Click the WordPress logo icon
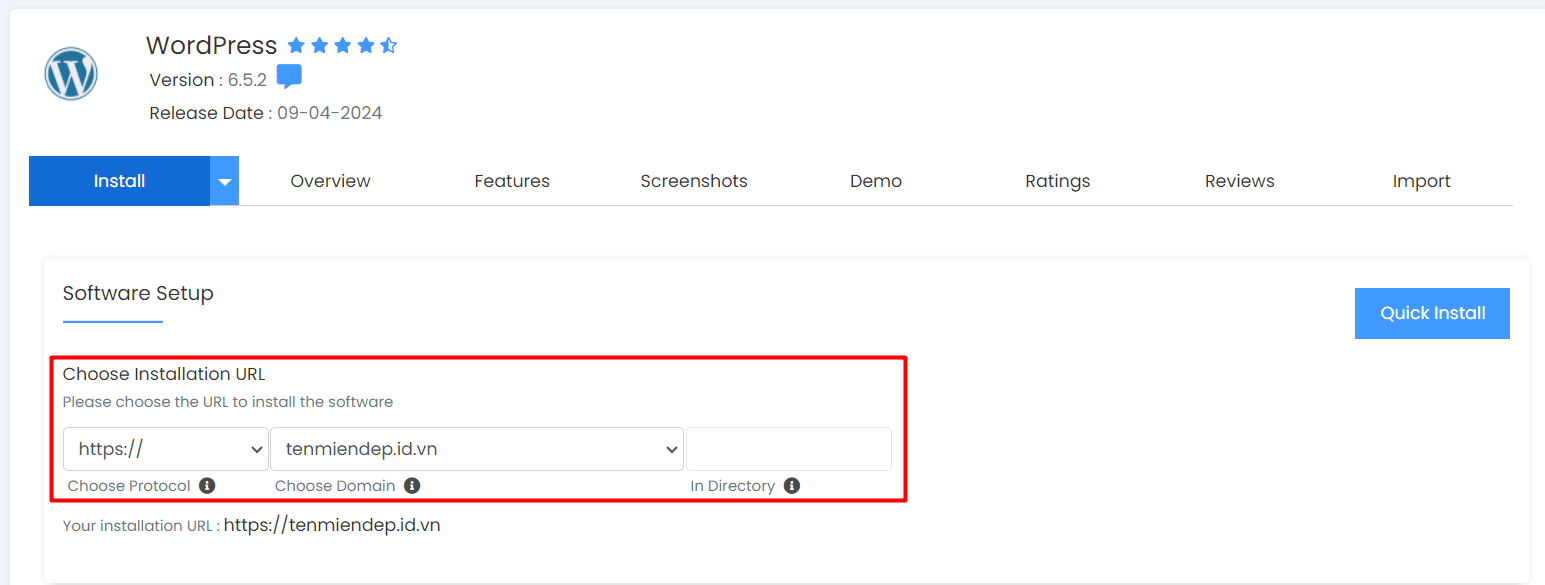This screenshot has width=1545, height=585. [70, 73]
